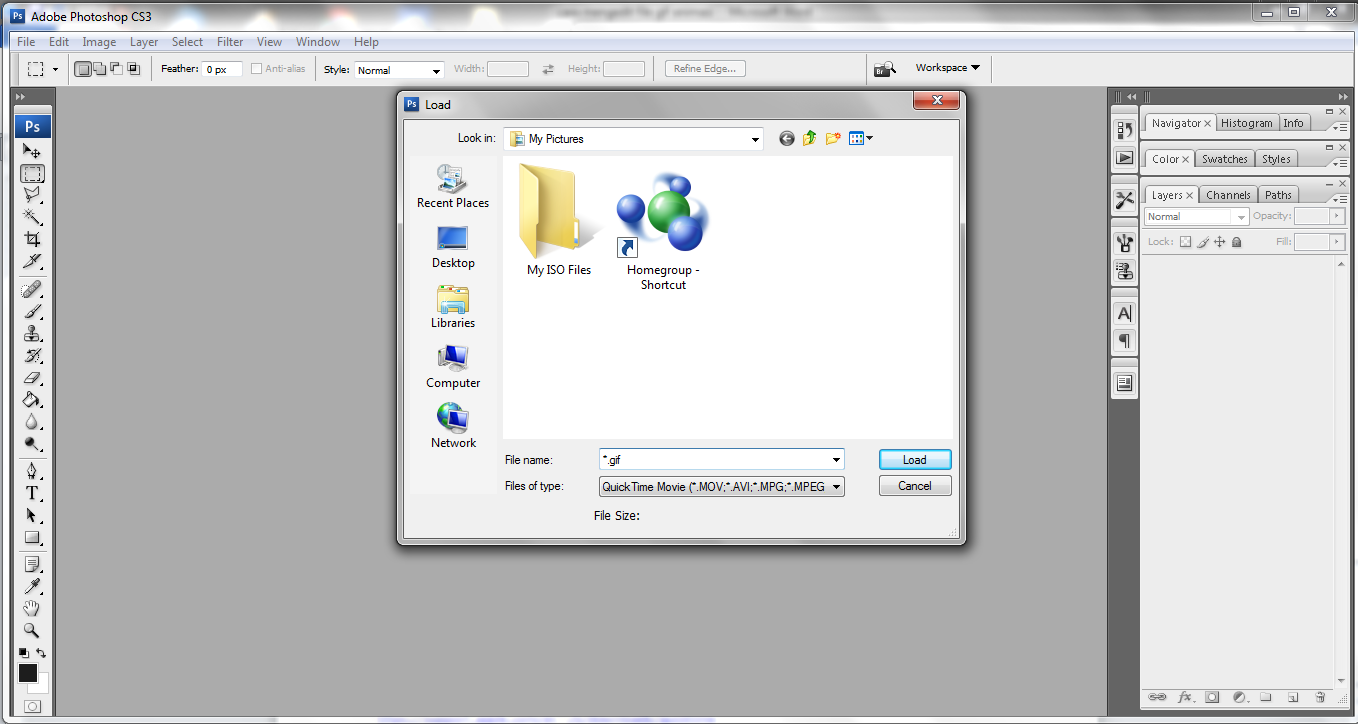Choose Add to selection mode

tap(100, 69)
